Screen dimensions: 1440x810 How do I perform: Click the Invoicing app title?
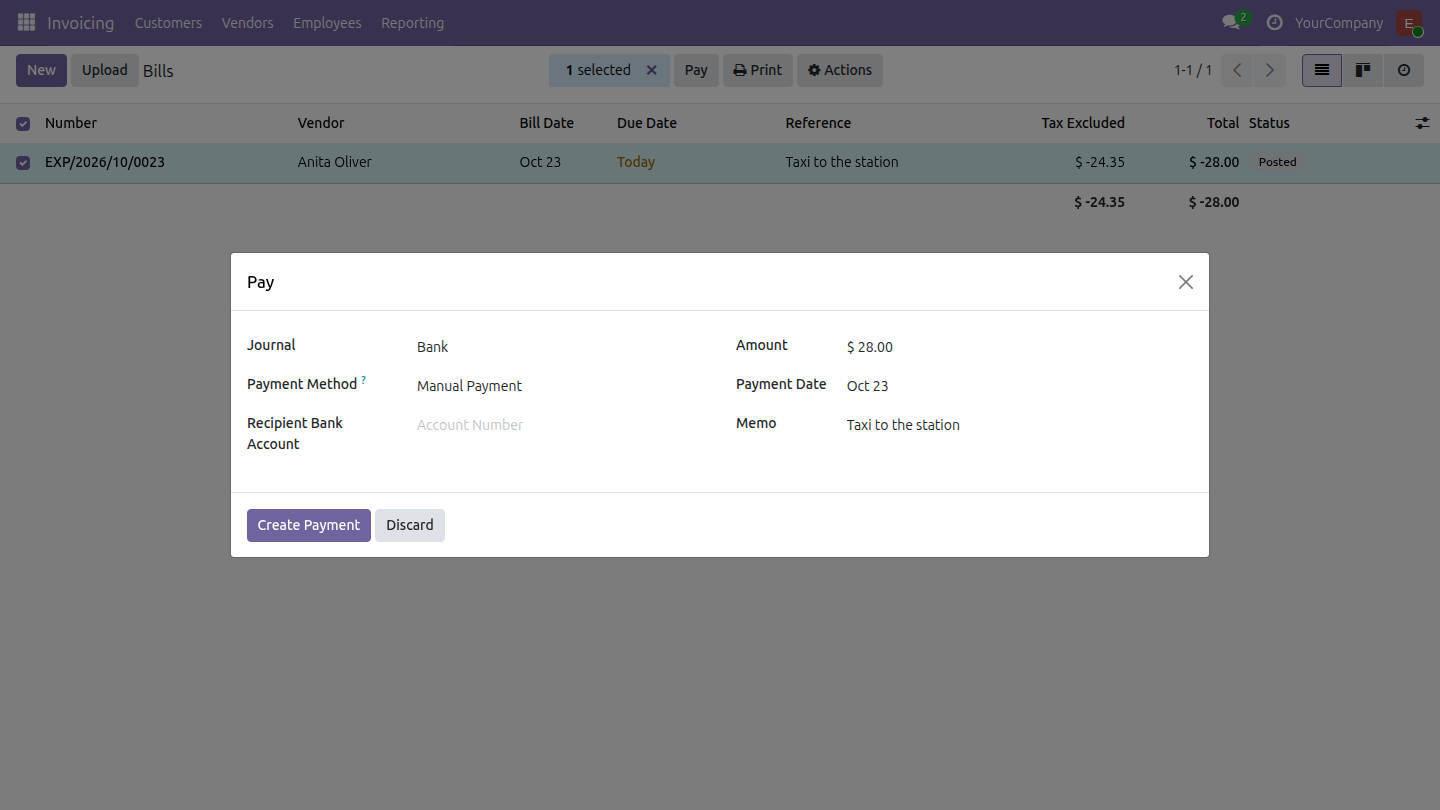[80, 23]
